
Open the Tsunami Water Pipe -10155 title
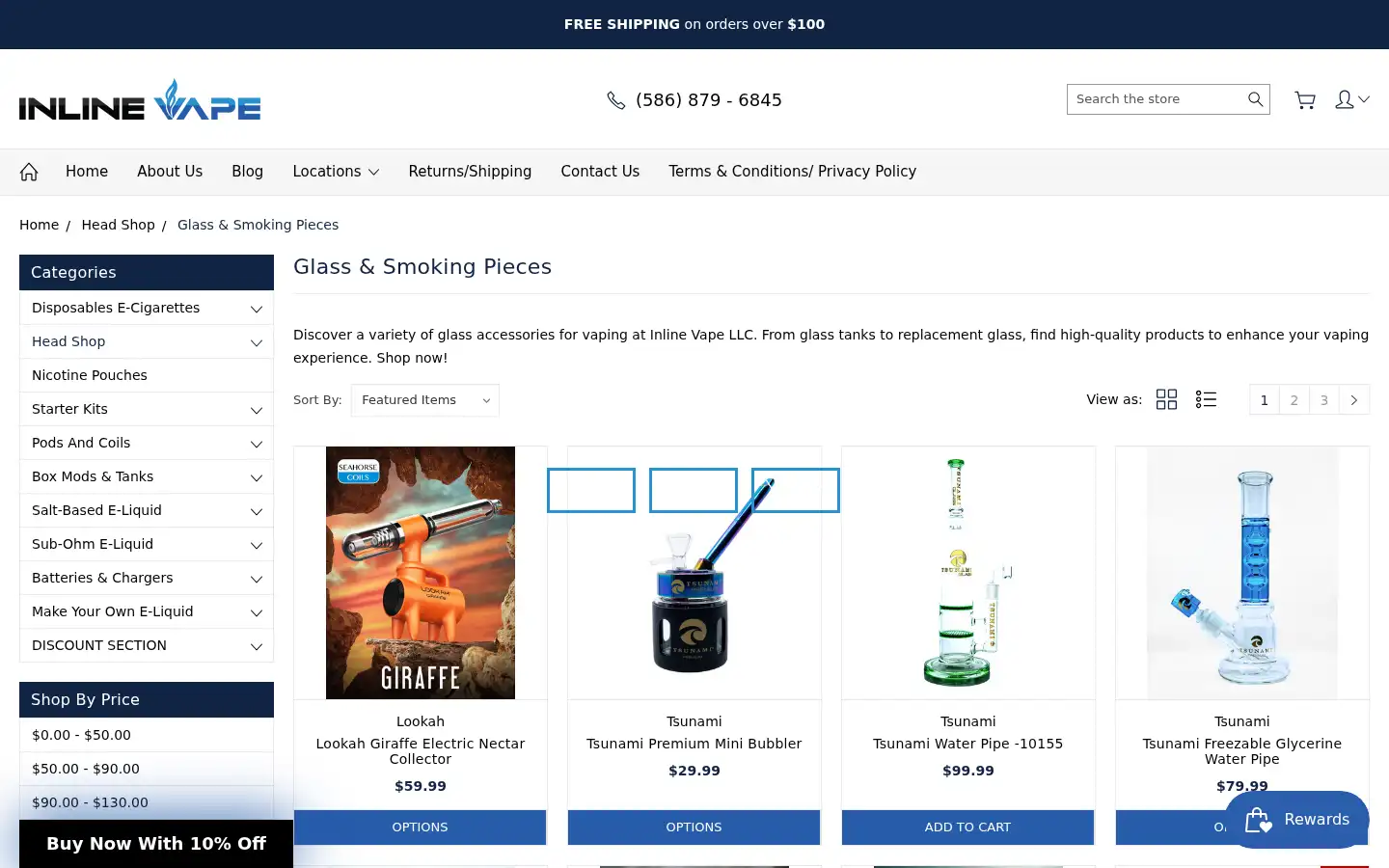coord(968,744)
